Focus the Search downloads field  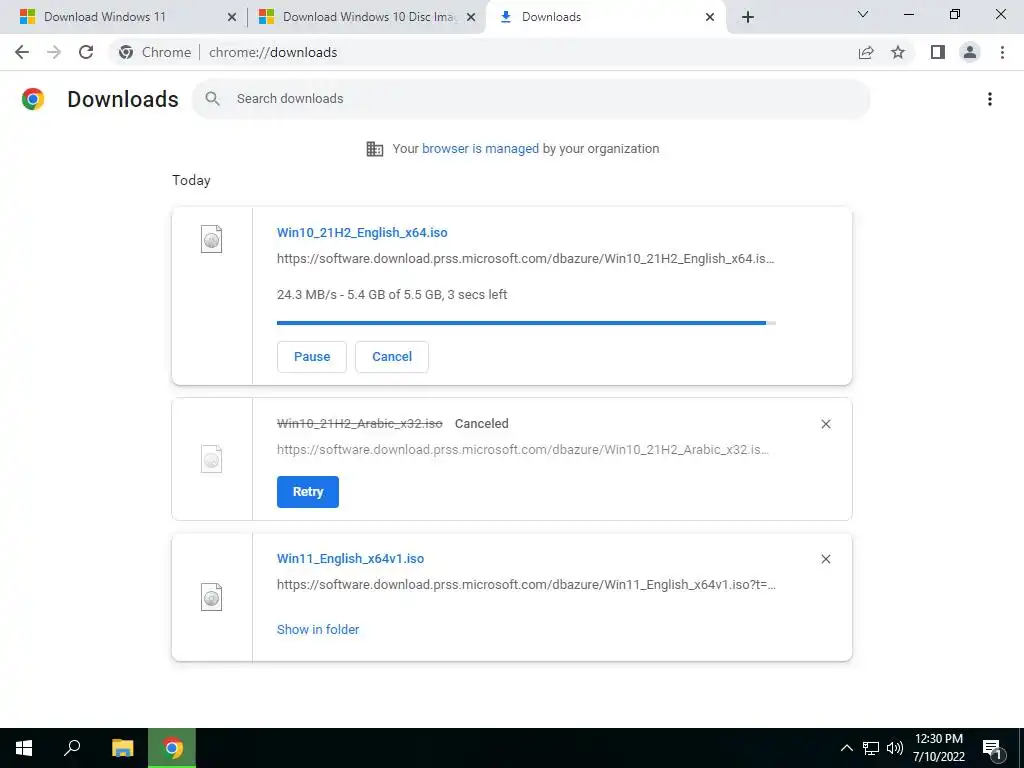(x=531, y=99)
